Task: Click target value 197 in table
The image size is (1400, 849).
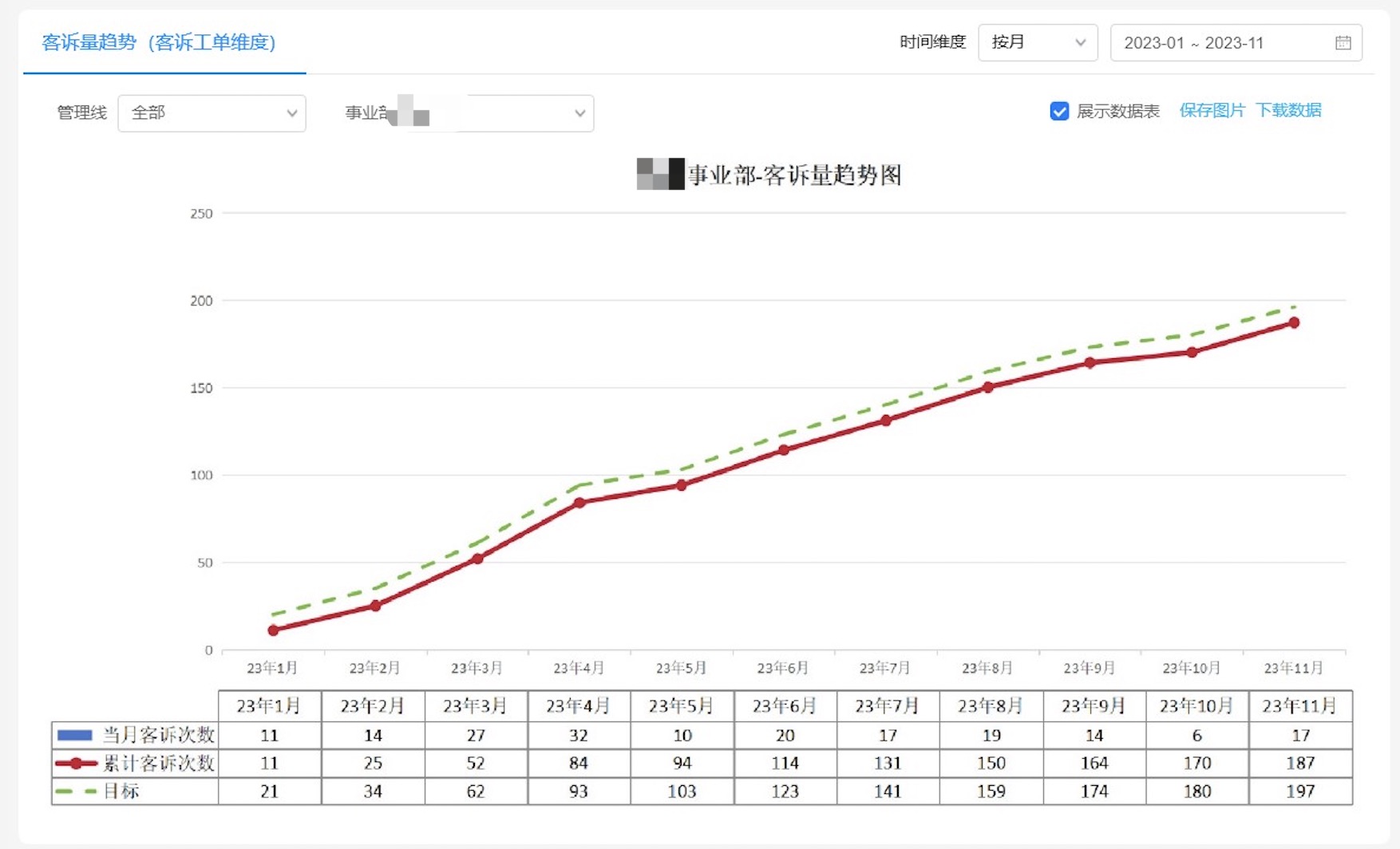Action: pos(1300,792)
